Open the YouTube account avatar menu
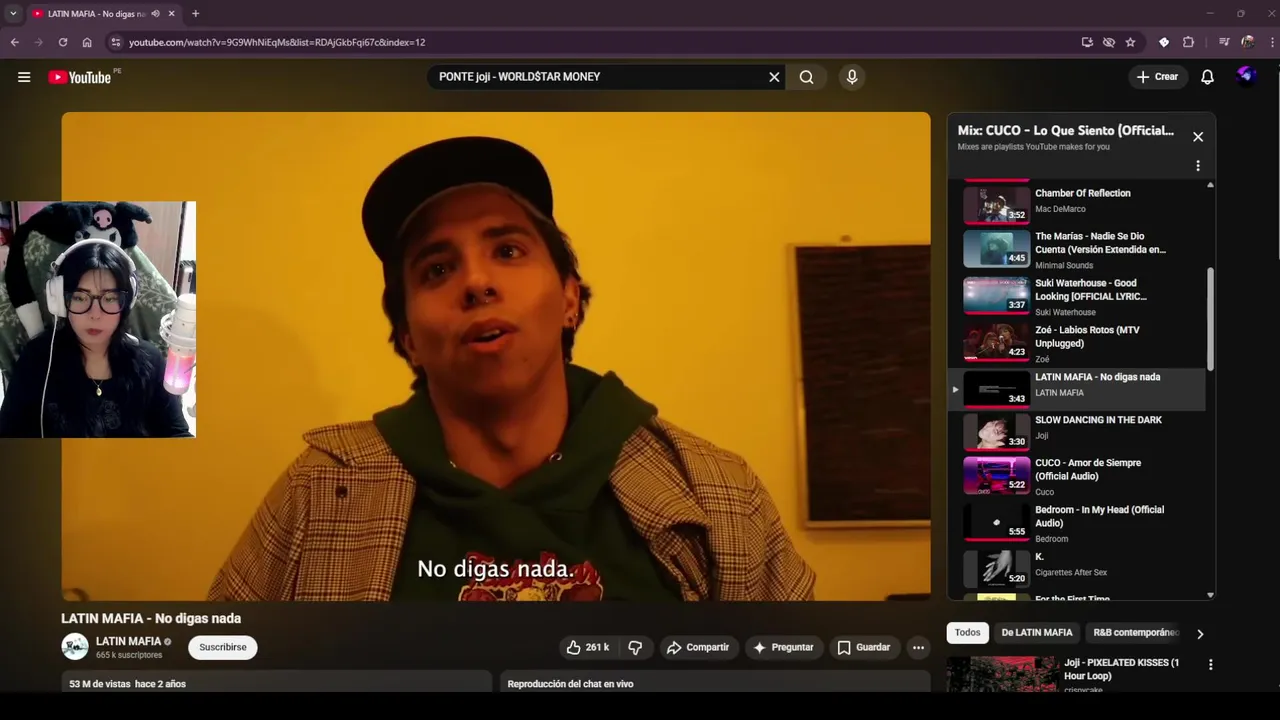Screen dimensions: 1280x720 point(1246,76)
